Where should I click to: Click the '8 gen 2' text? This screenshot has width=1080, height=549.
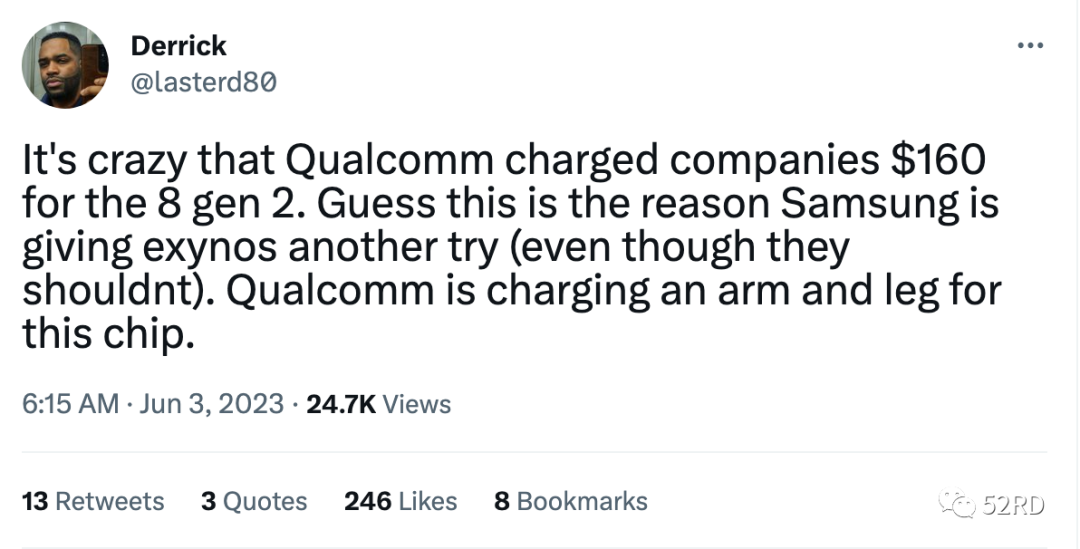coord(225,205)
